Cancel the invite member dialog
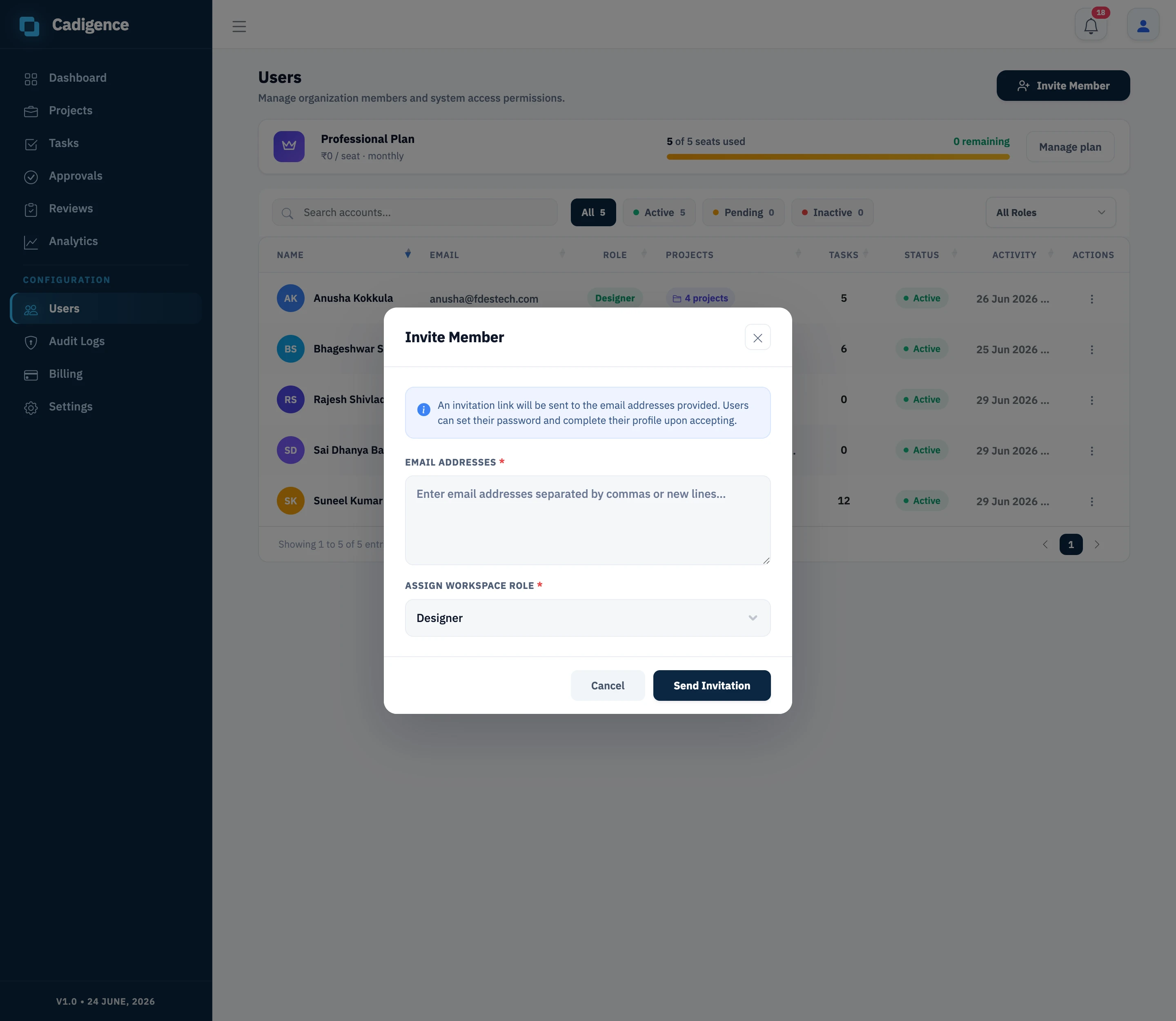This screenshot has width=1176, height=1021. 607,685
